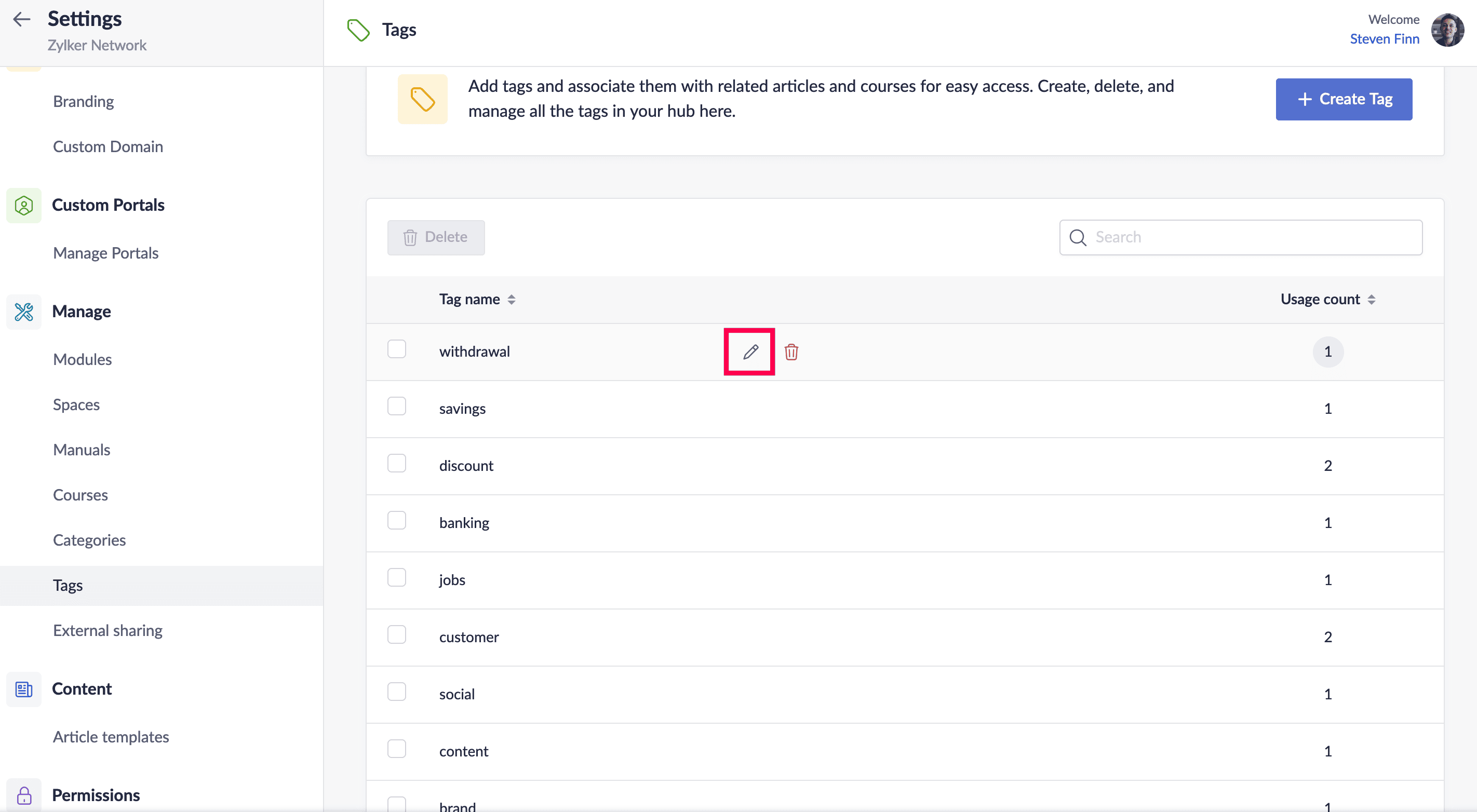Click the Content section icon
Image resolution: width=1477 pixels, height=812 pixels.
coord(23,689)
